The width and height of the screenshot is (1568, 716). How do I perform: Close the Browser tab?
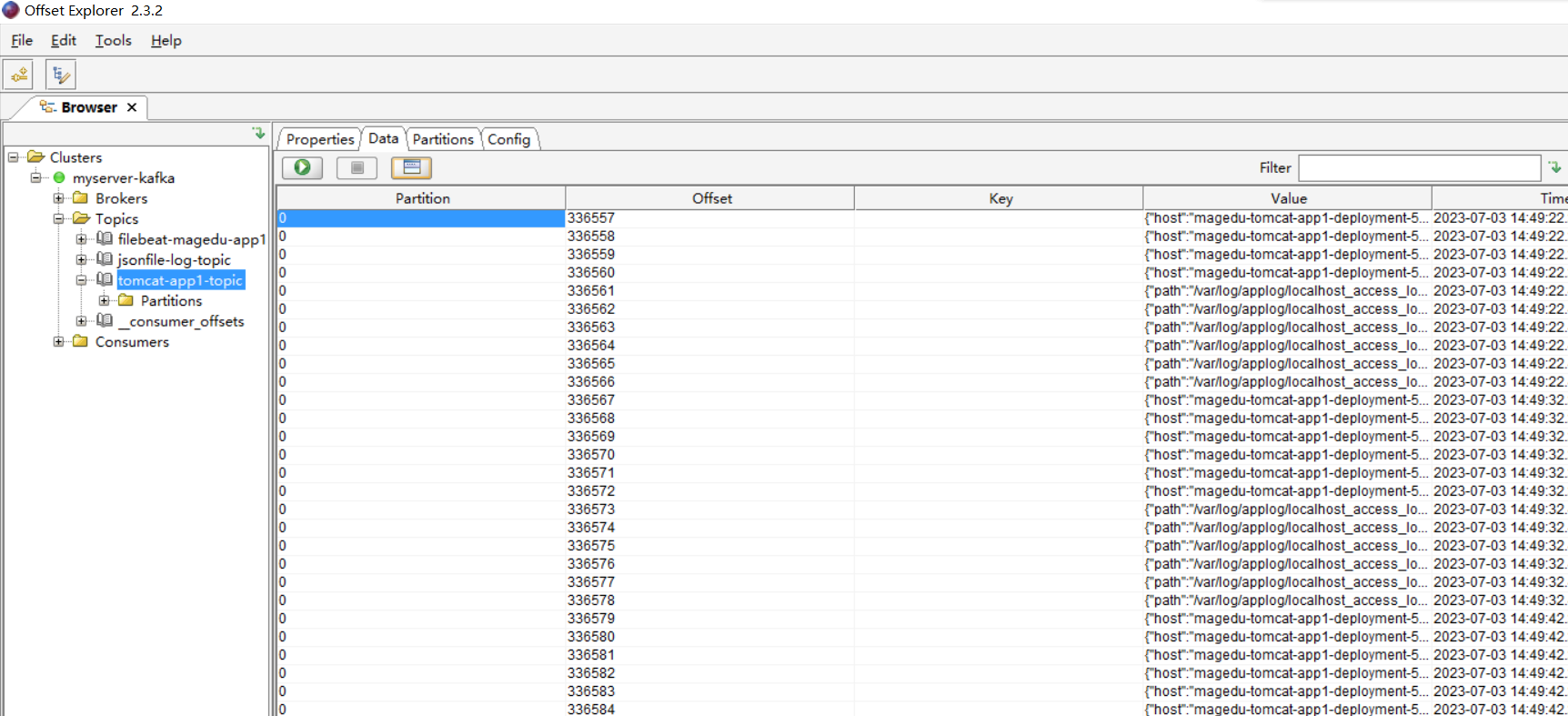[x=132, y=107]
